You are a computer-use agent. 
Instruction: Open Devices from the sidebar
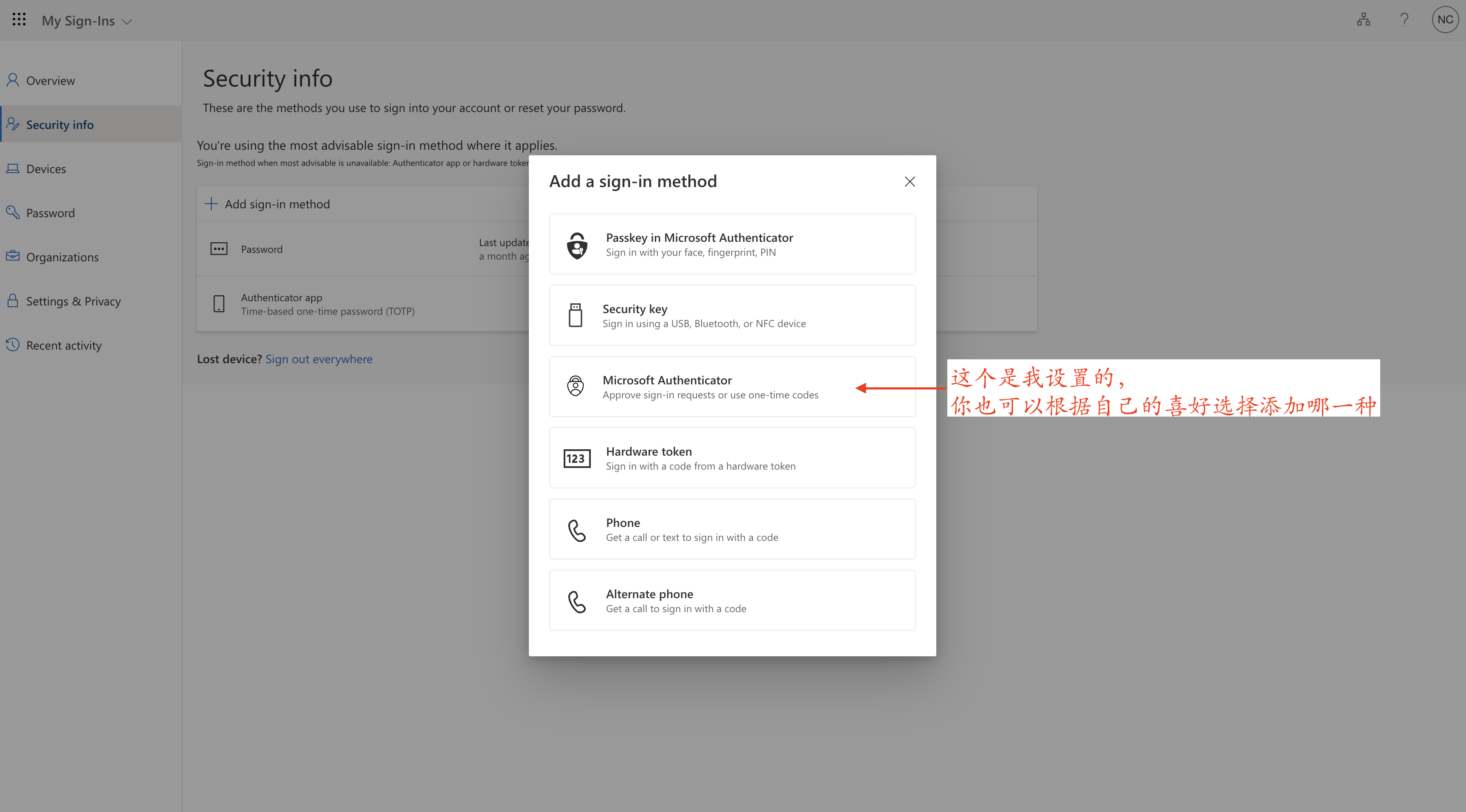click(x=45, y=169)
